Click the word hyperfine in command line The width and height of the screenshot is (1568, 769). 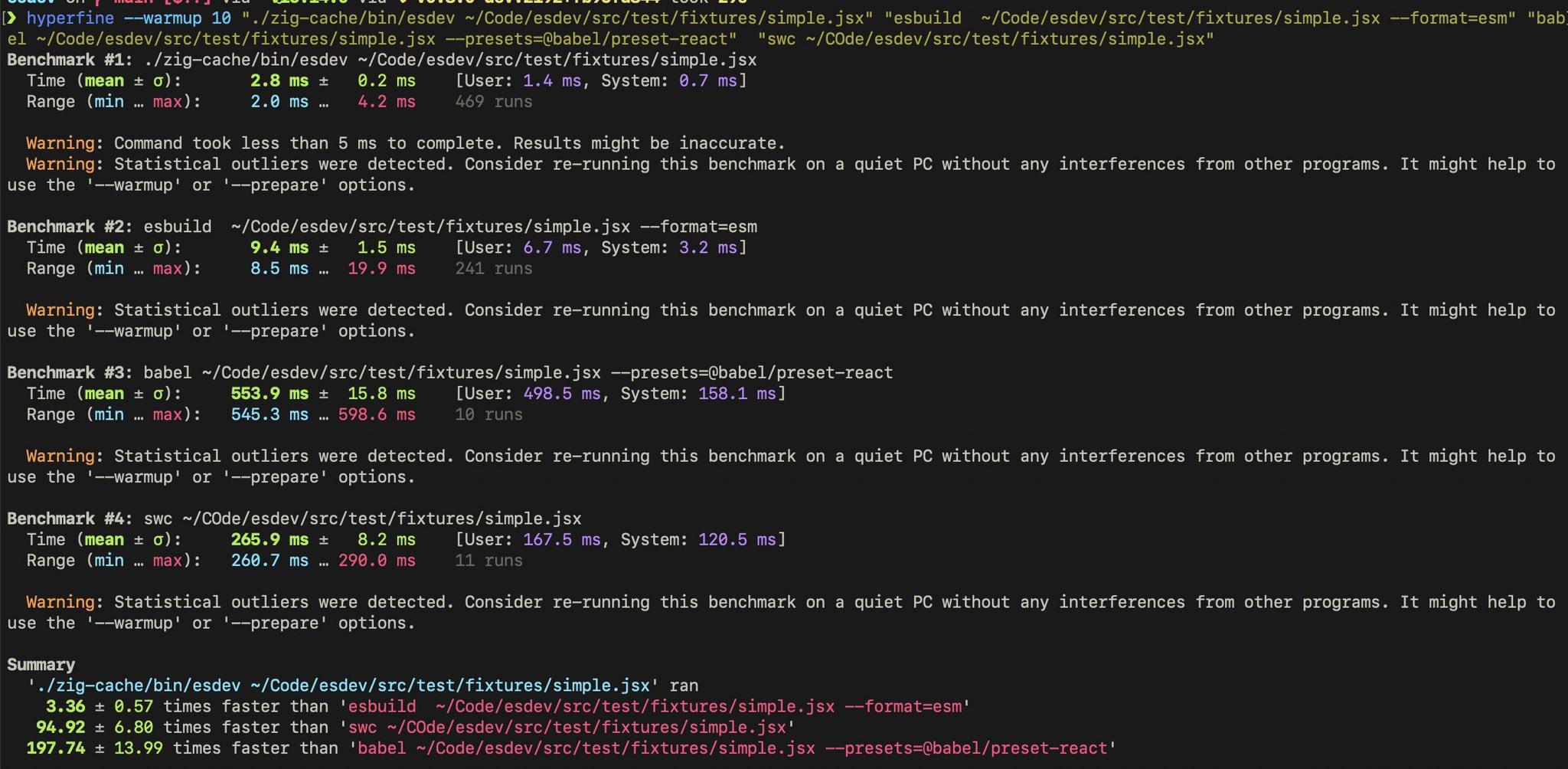[70, 18]
